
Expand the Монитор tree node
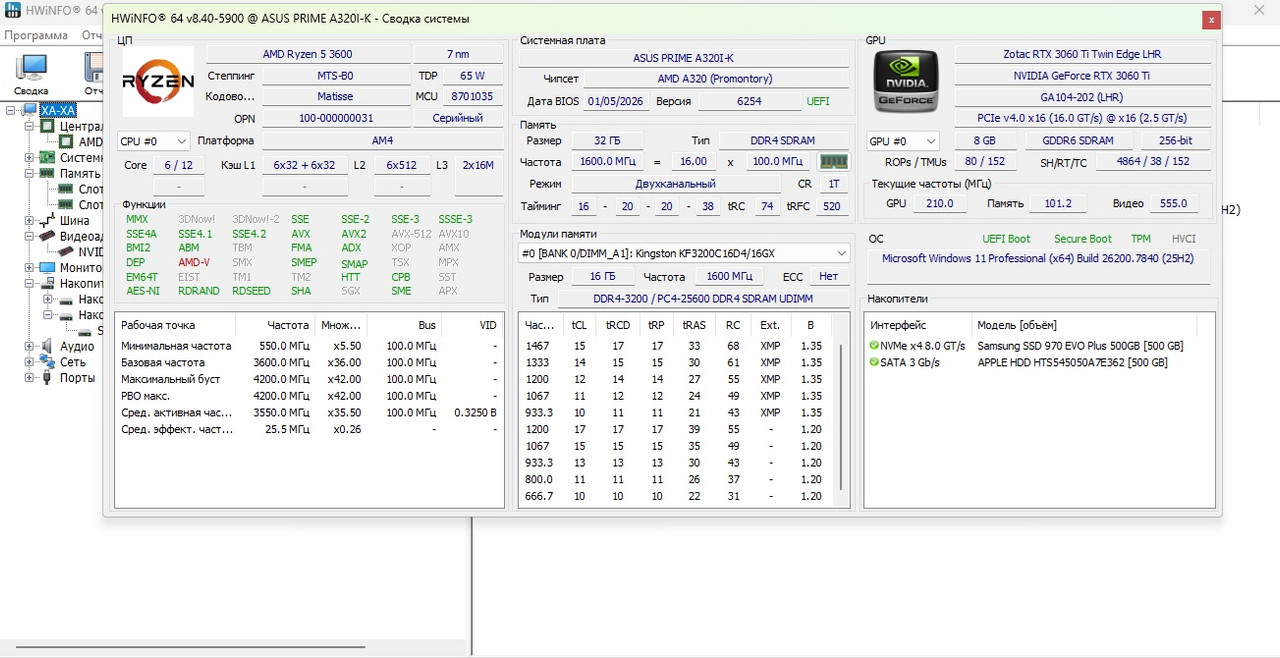pos(29,268)
